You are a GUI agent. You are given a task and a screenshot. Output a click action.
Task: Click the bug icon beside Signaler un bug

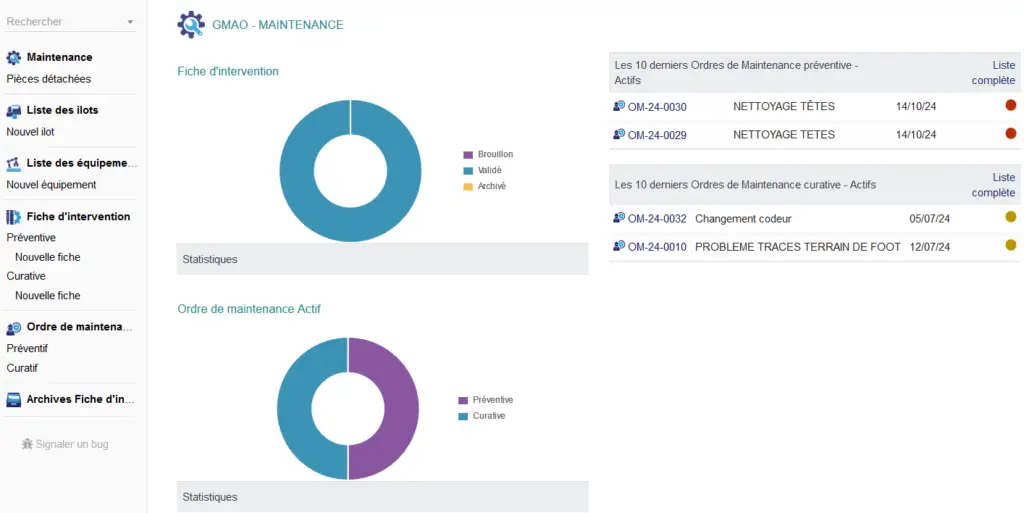[x=27, y=444]
